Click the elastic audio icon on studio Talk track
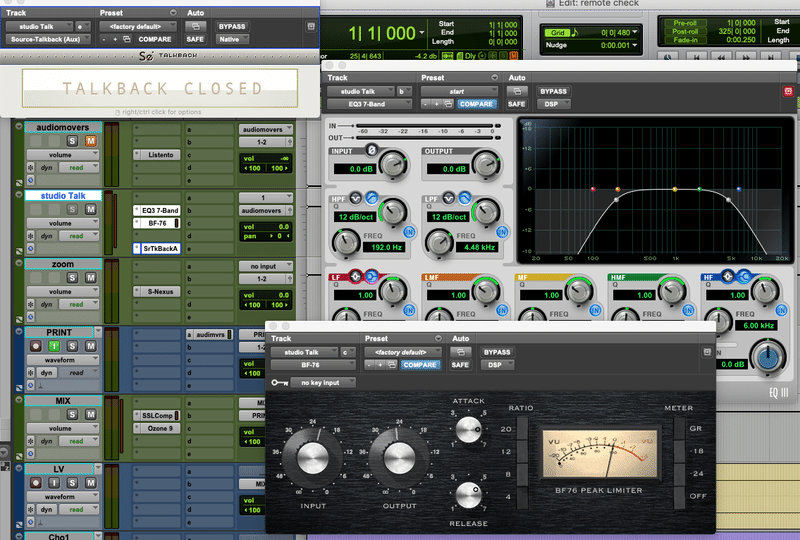 (x=31, y=249)
